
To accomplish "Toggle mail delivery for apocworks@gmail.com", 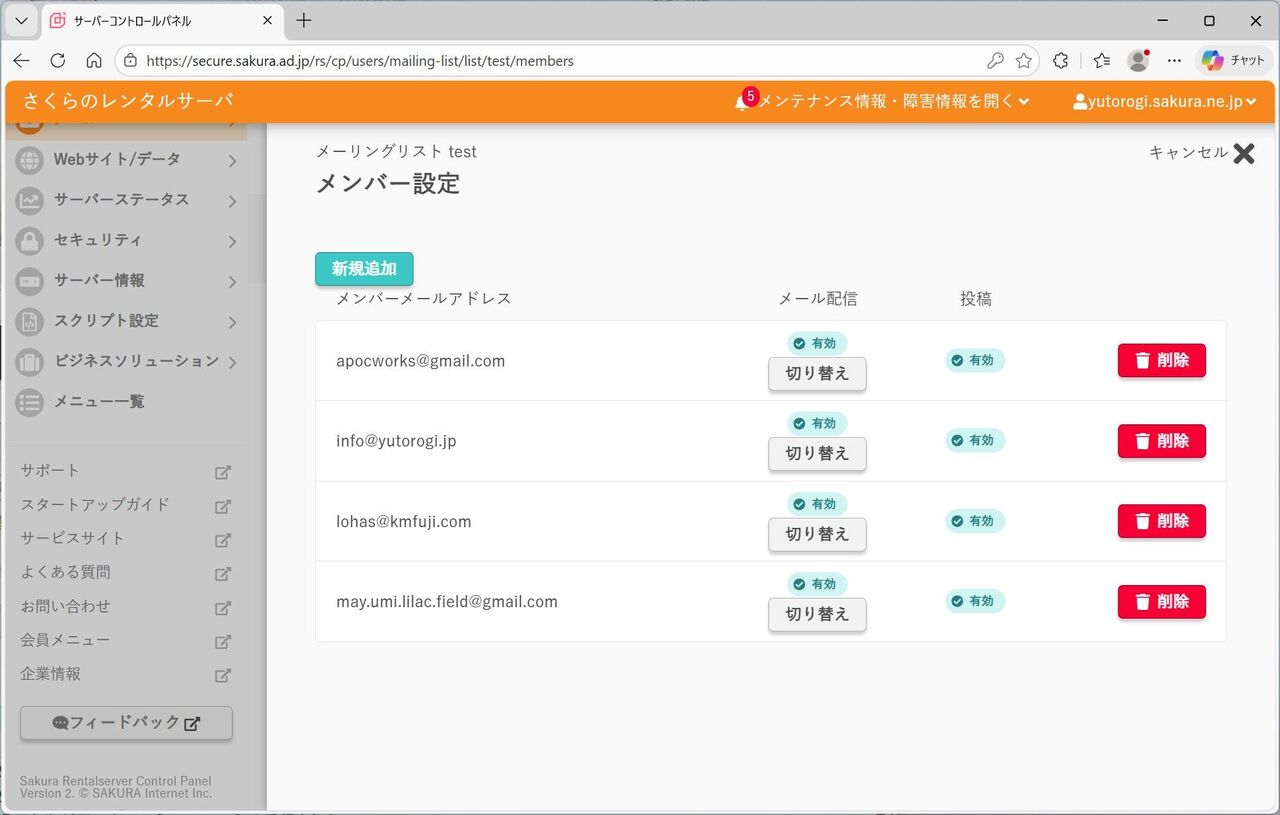I will coord(817,374).
